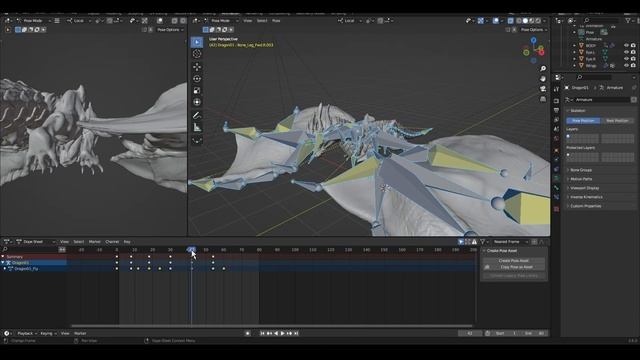Toggle Only Show Selected in dope sheet header
Viewport: 640px width, 360px height.
point(461,242)
